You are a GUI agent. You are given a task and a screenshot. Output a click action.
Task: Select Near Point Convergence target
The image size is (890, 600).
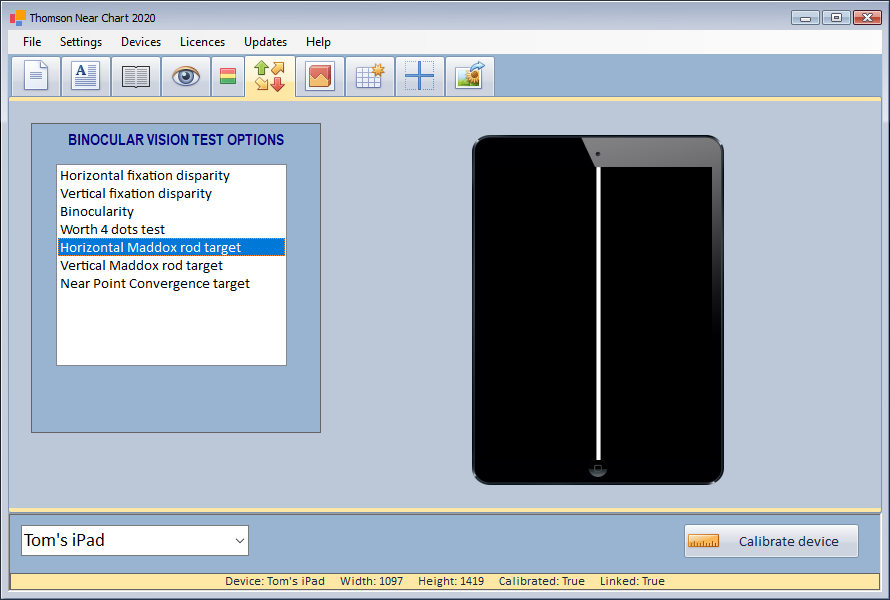155,284
